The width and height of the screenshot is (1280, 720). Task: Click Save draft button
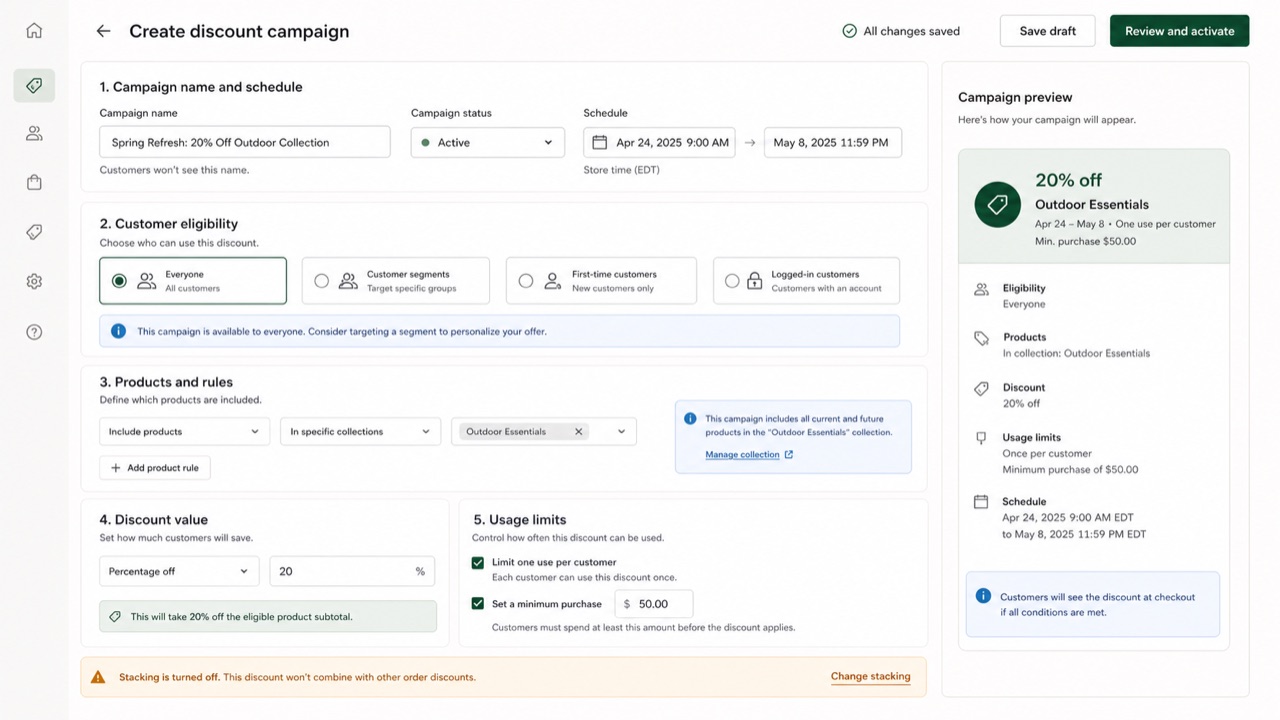pyautogui.click(x=1048, y=31)
